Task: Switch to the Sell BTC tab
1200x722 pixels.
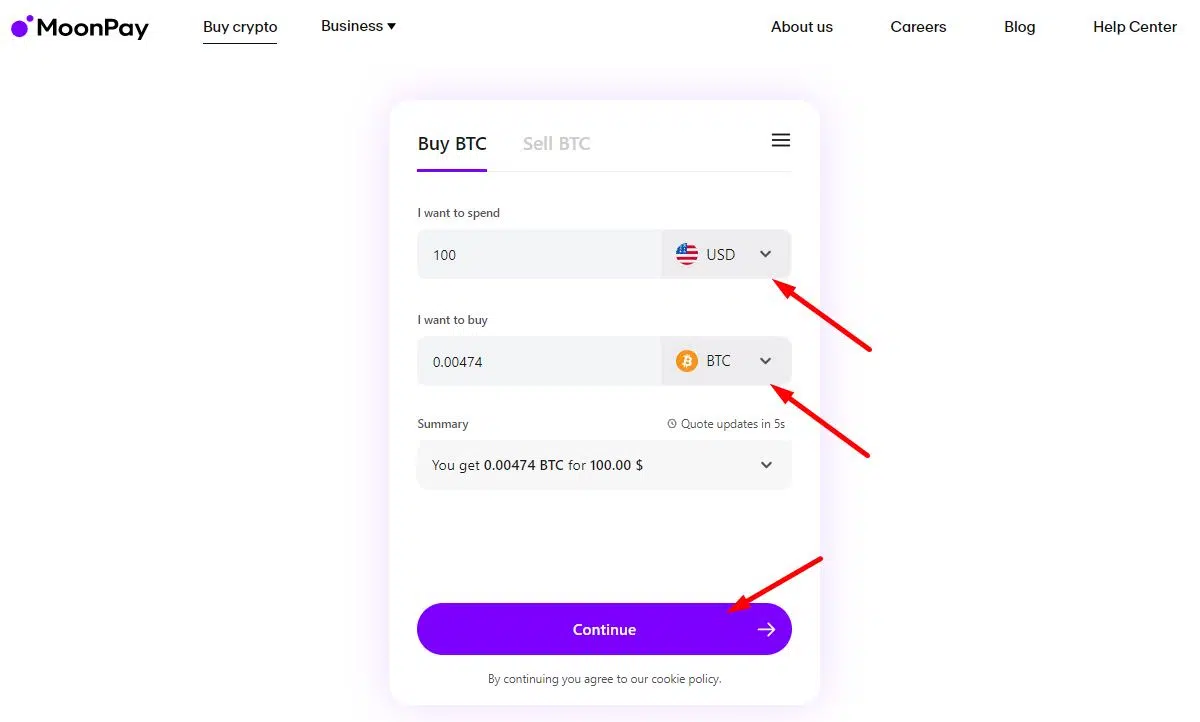Action: point(556,144)
